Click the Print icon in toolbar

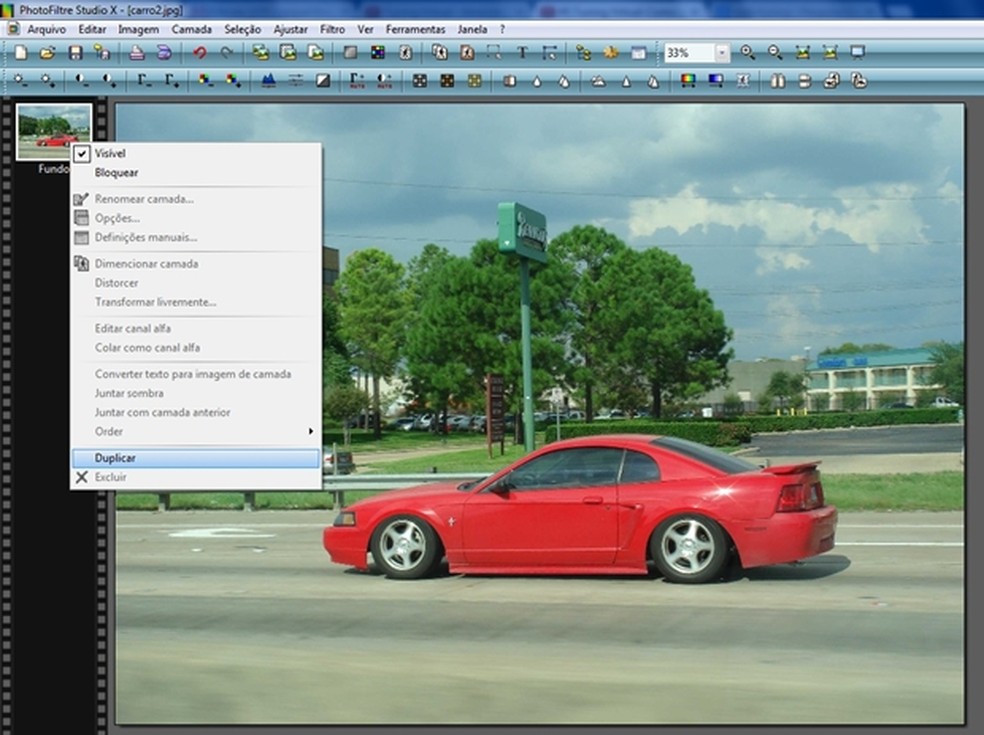[x=135, y=53]
